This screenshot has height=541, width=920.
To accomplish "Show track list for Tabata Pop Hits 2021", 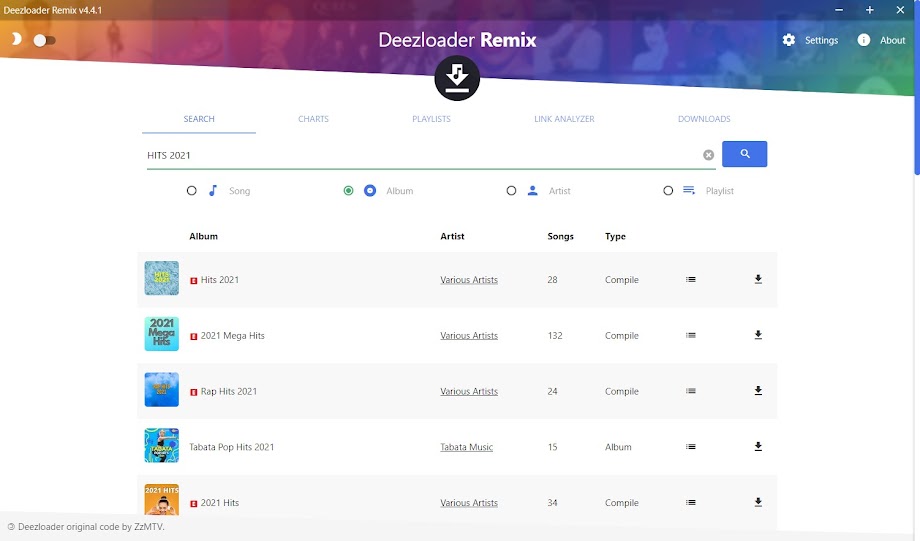I will (x=691, y=447).
